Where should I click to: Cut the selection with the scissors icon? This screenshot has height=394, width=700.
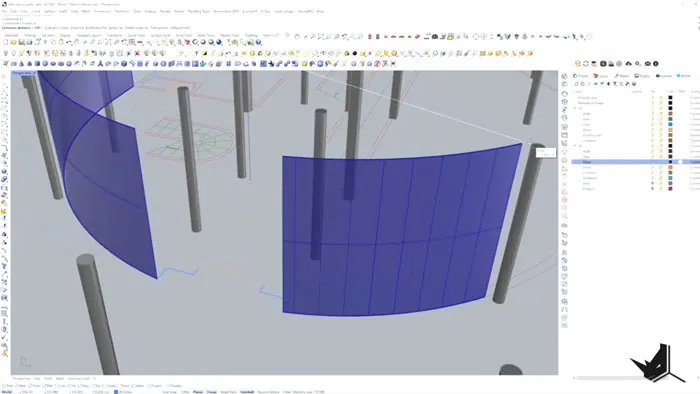(x=46, y=42)
